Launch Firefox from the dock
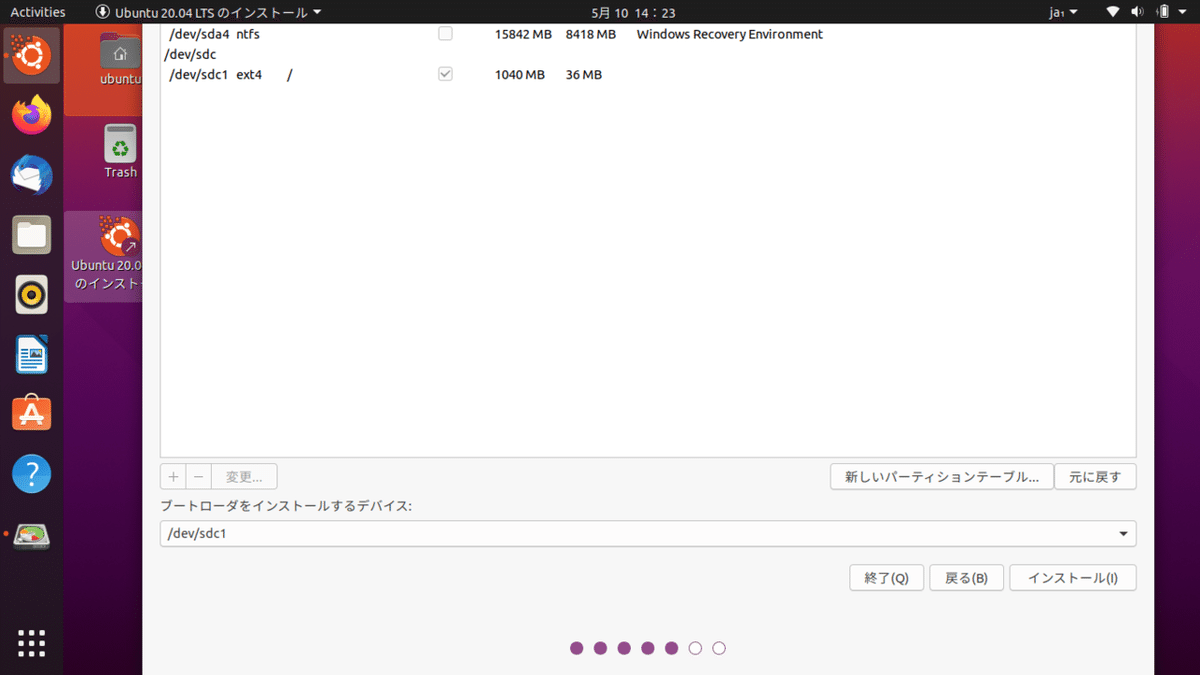 [31, 115]
